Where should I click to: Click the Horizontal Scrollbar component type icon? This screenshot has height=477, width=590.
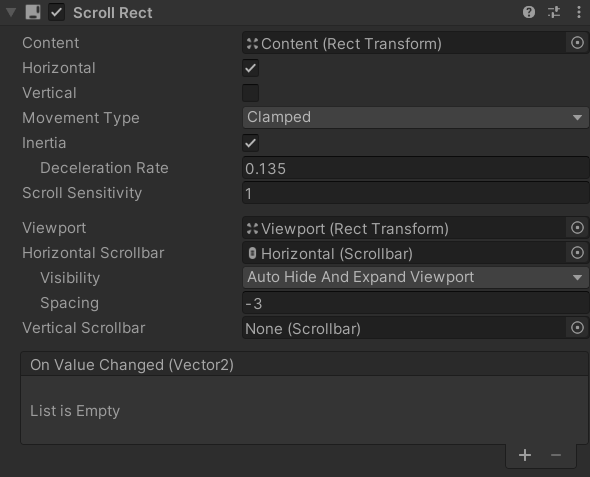pos(252,254)
